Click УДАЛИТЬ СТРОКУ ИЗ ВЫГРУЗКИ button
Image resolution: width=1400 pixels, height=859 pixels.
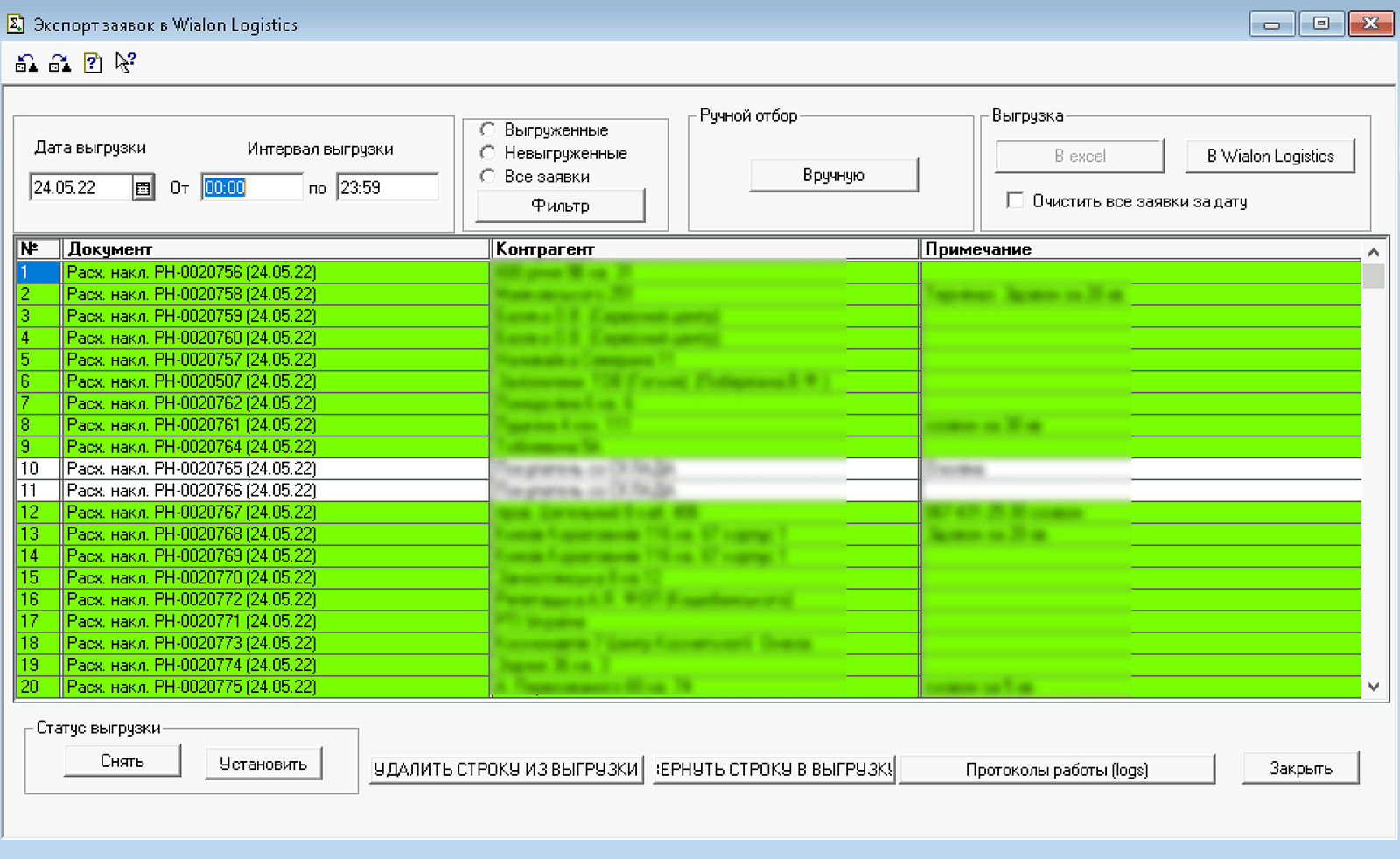pos(507,770)
